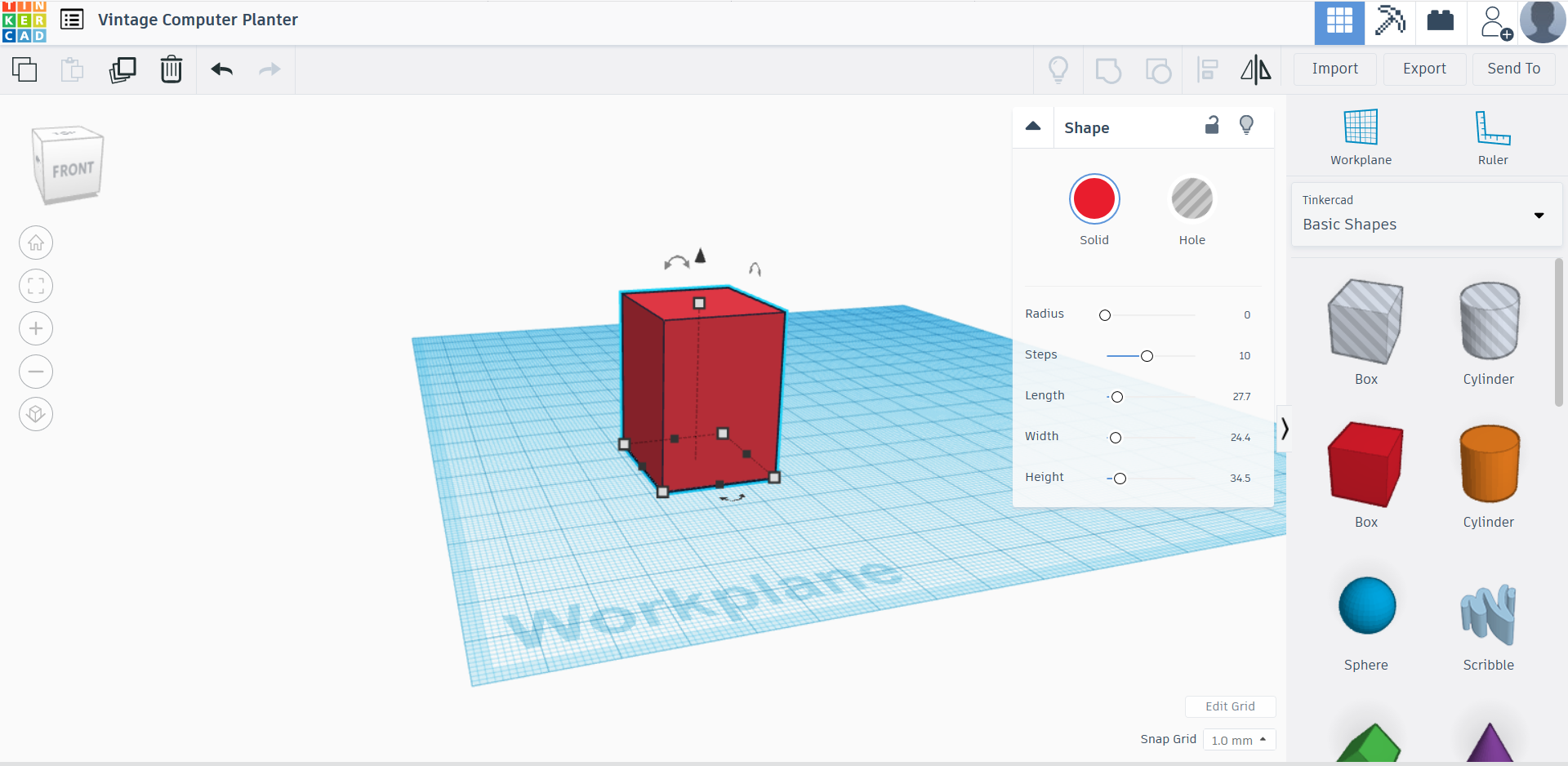This screenshot has height=766, width=1568.
Task: Open the designs list icon
Action: (72, 20)
